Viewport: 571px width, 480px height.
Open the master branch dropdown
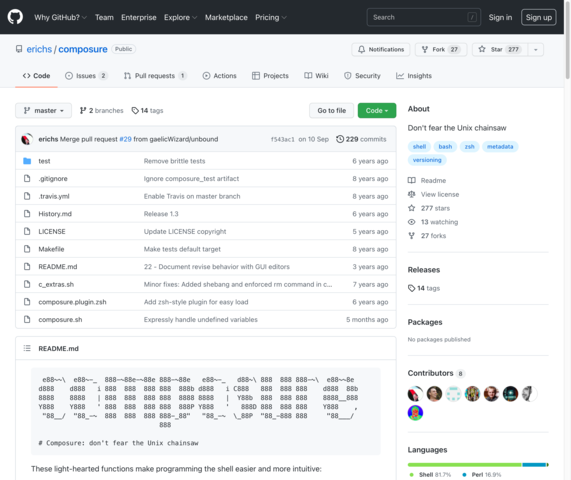(x=43, y=110)
